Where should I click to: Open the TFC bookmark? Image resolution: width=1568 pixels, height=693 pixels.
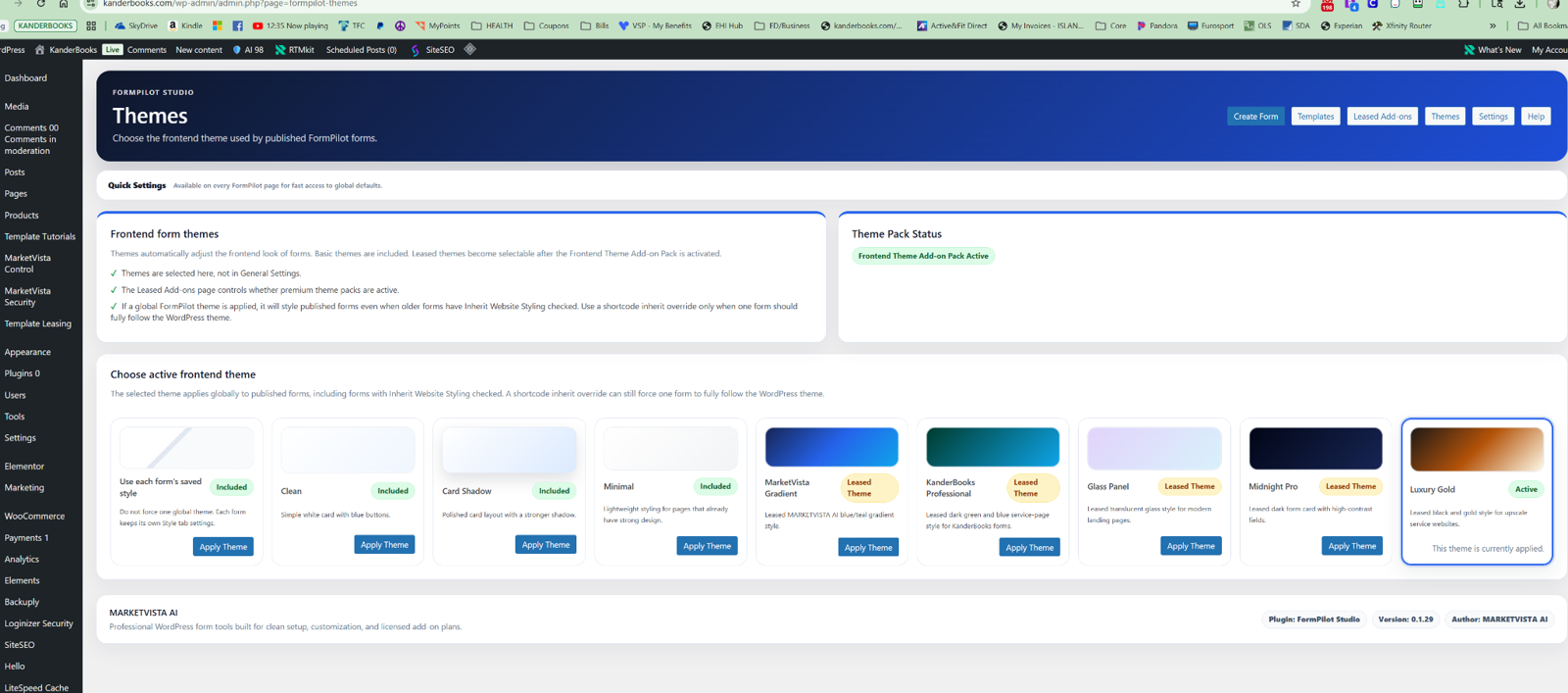[x=352, y=25]
